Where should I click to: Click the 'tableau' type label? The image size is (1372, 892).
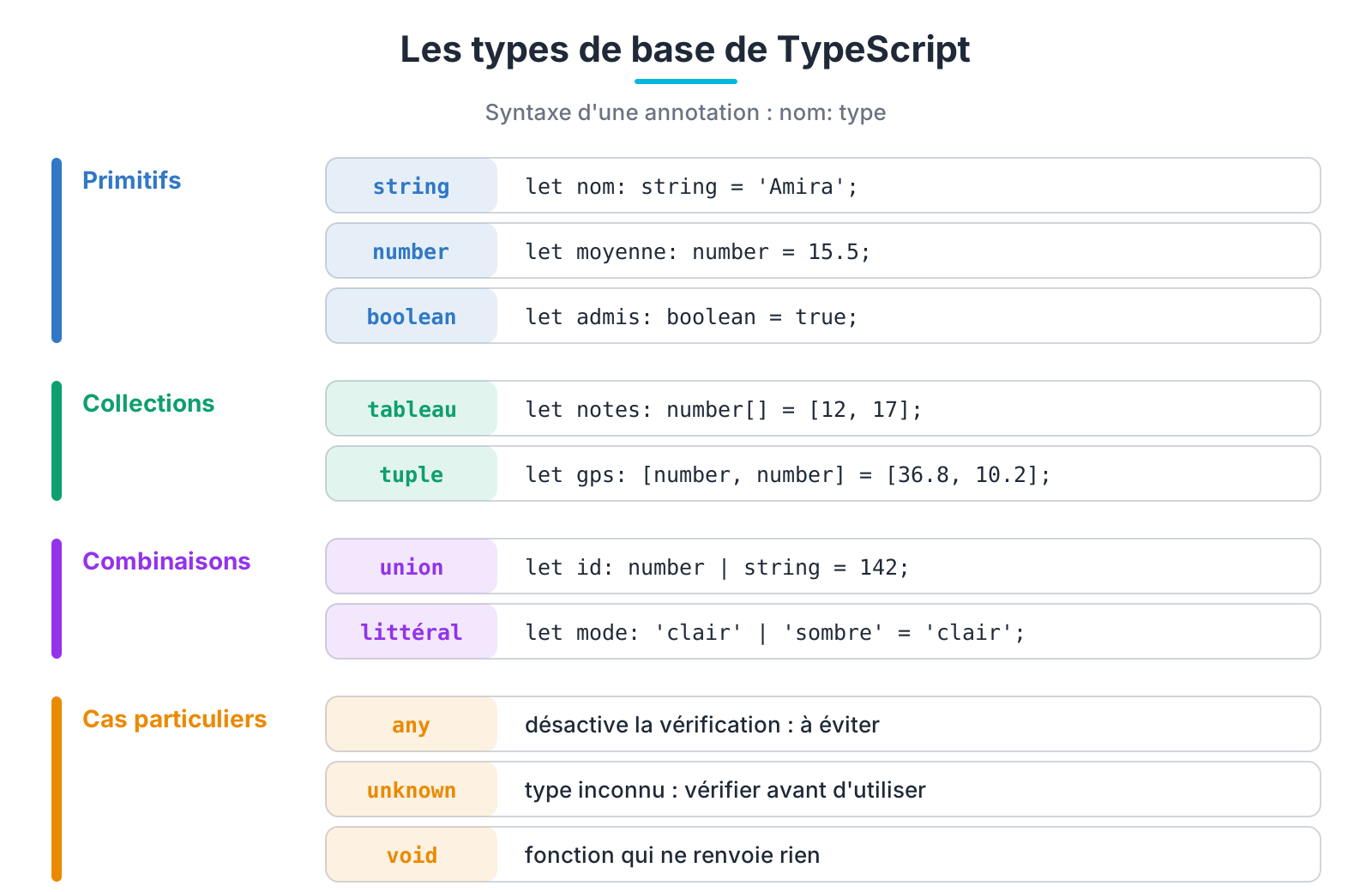click(x=412, y=408)
